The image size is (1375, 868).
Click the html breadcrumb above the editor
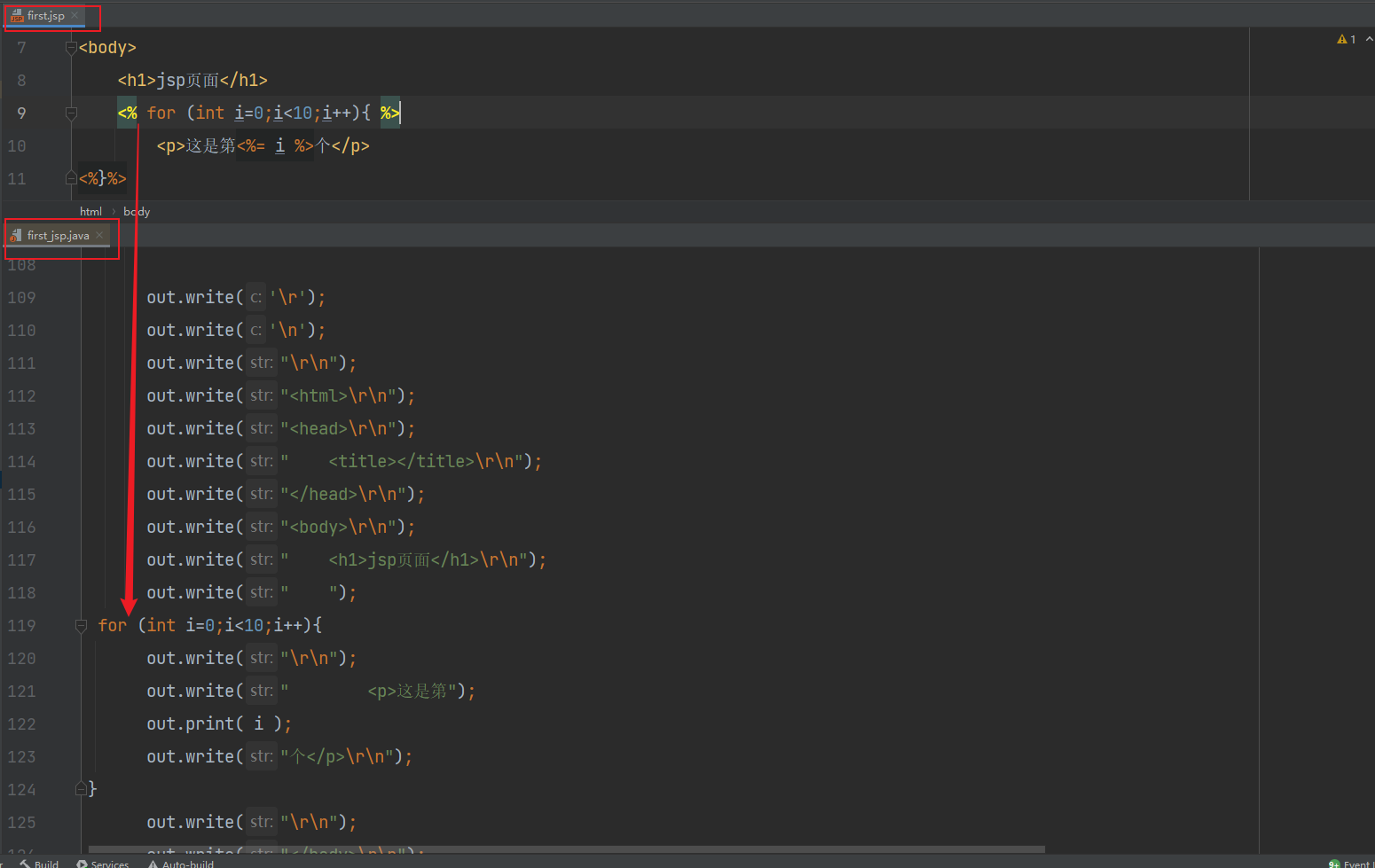(90, 211)
